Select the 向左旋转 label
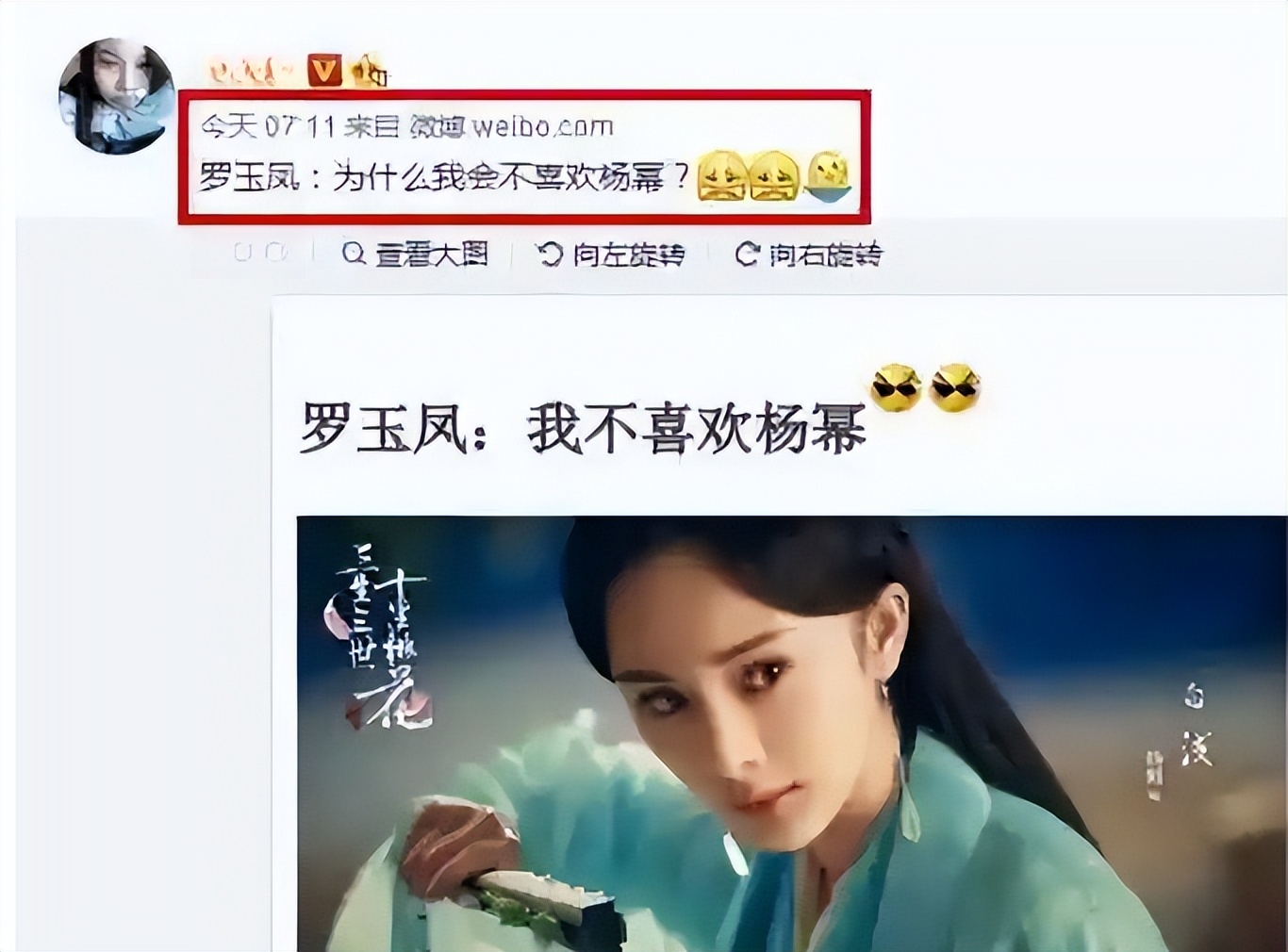1288x952 pixels. 629,254
